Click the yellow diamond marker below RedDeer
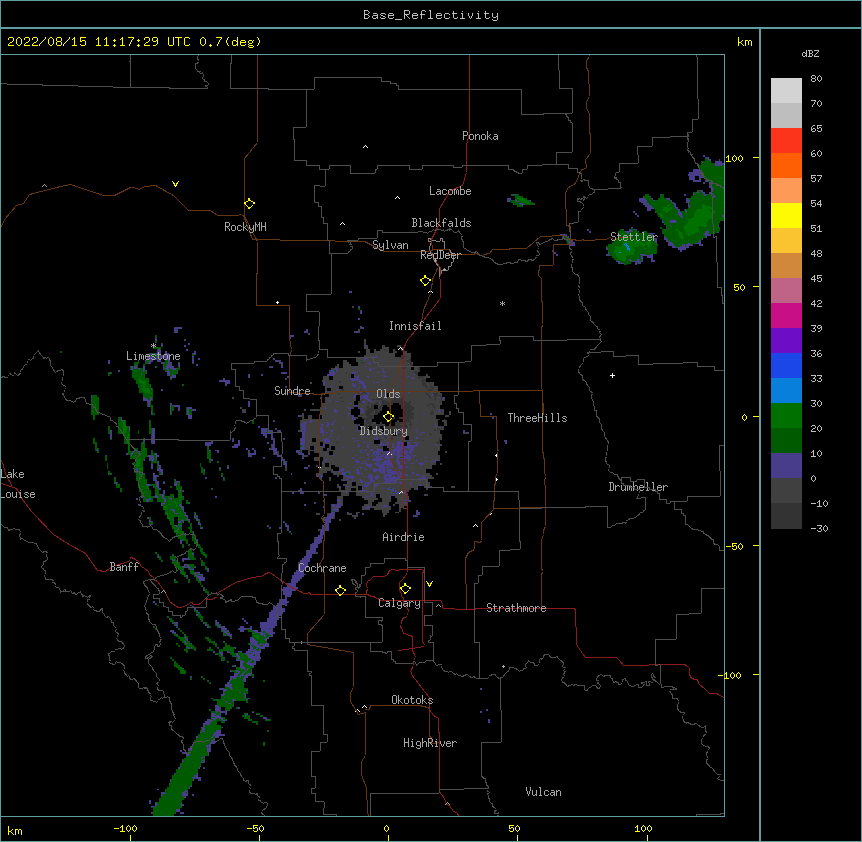 pos(426,281)
